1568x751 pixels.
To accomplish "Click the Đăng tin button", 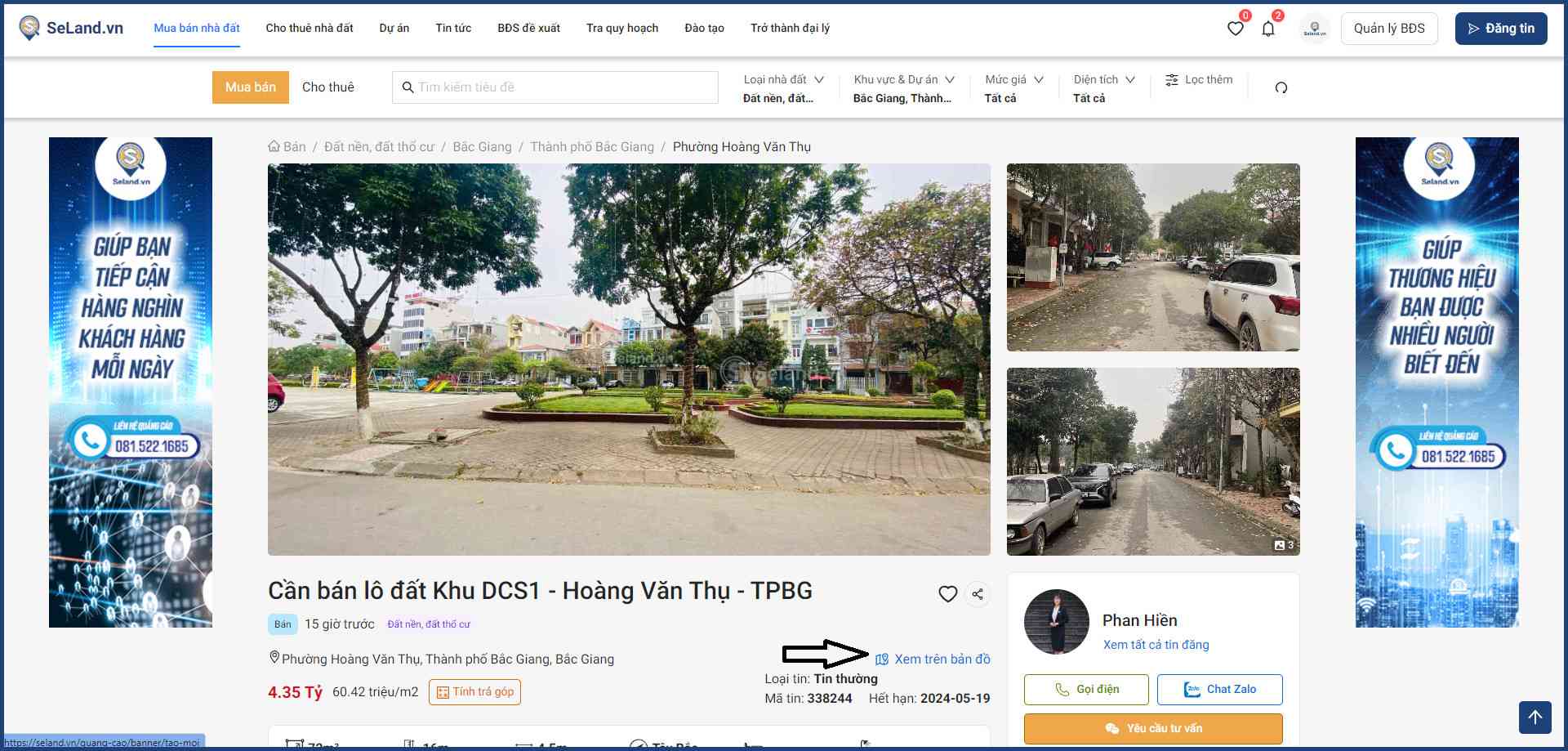I will point(1500,29).
